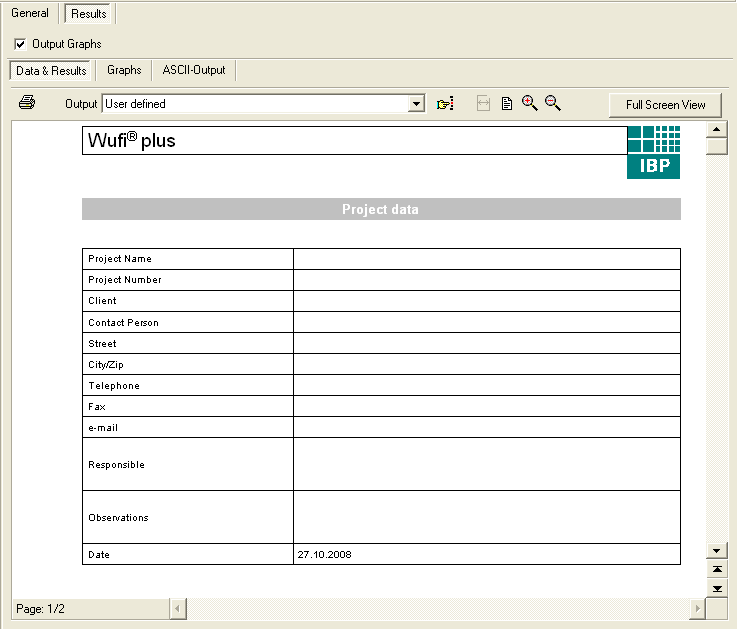Click the Wufi plus title
The width and height of the screenshot is (737, 629).
tap(132, 140)
